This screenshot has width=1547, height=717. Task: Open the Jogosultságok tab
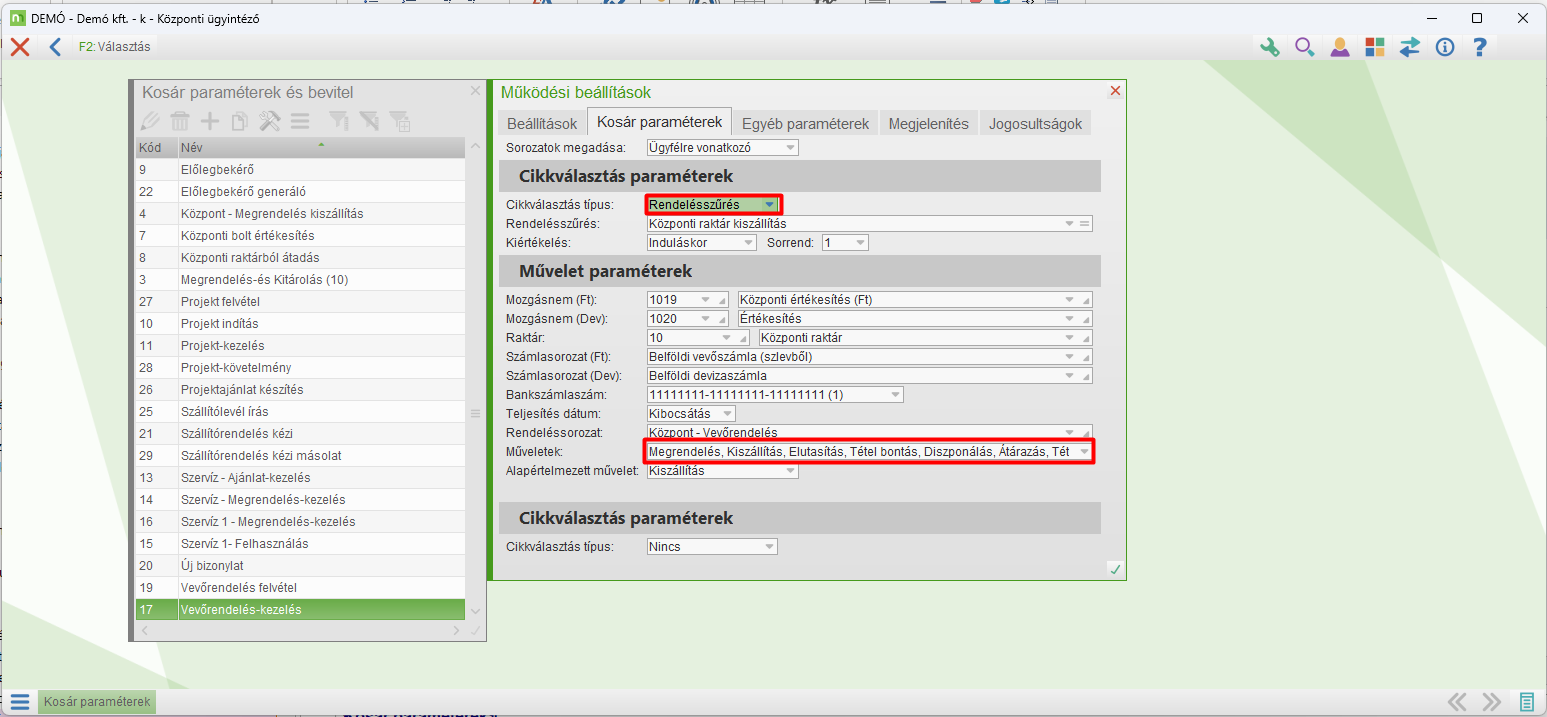[1035, 124]
